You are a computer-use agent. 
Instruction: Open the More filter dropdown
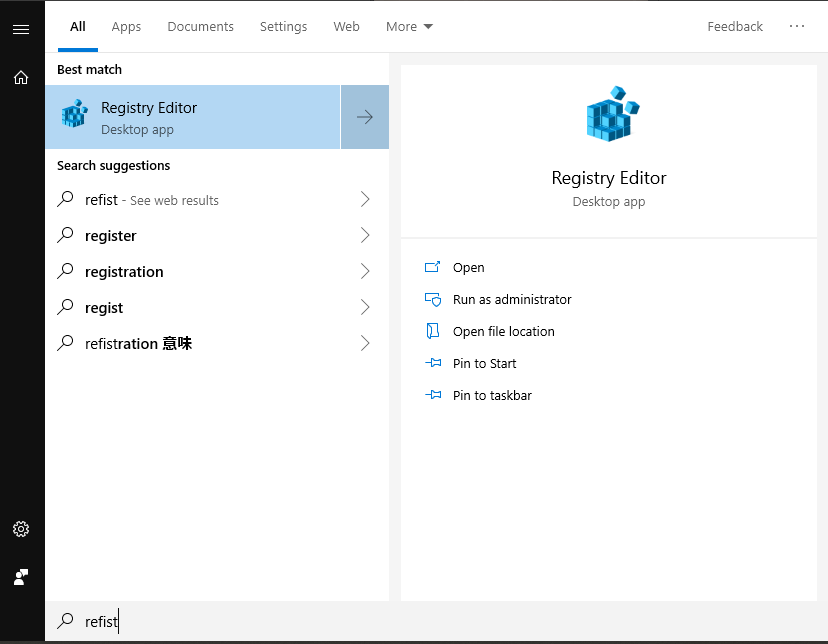(x=409, y=26)
